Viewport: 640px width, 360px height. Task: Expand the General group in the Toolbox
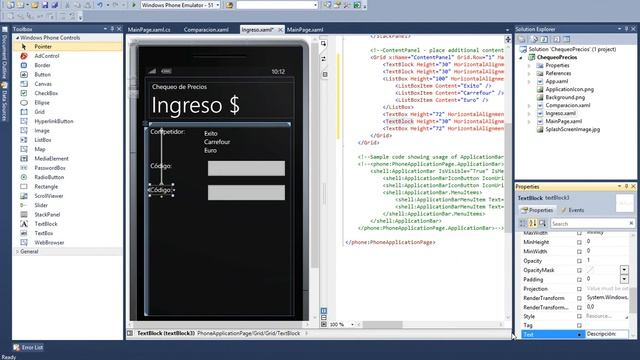tap(17, 252)
